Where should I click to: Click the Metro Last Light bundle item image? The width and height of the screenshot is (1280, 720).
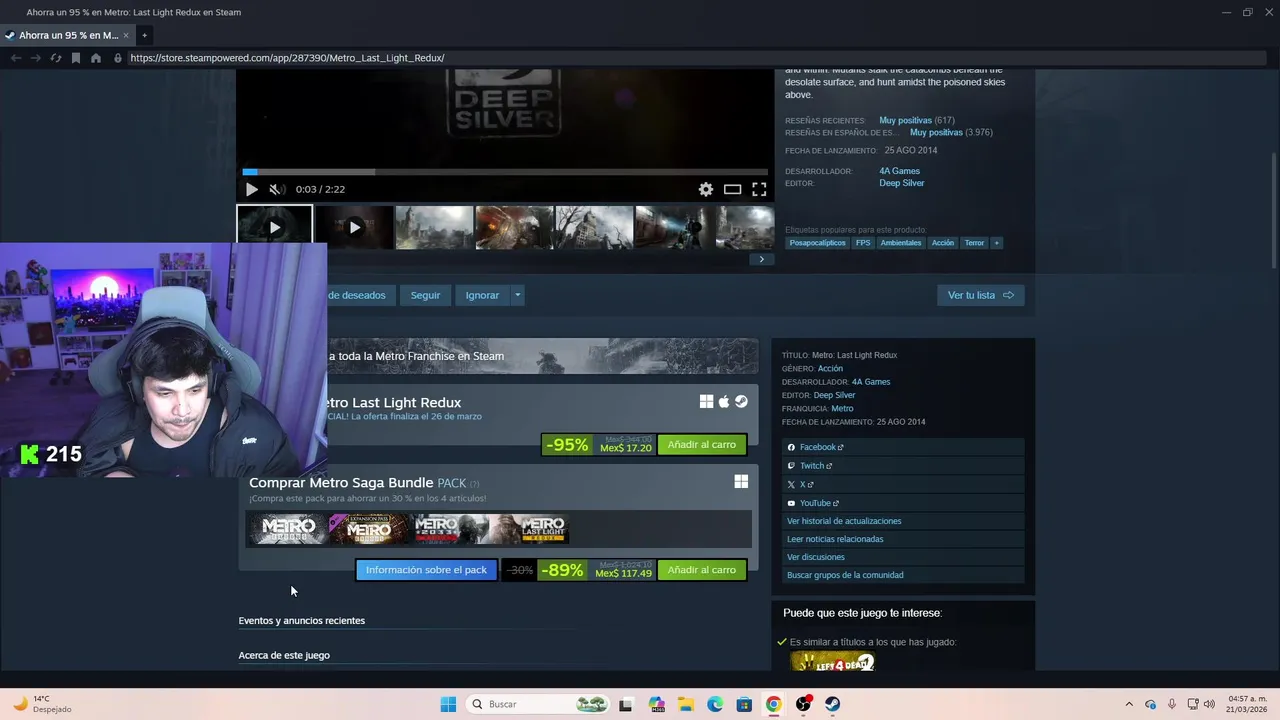[531, 529]
